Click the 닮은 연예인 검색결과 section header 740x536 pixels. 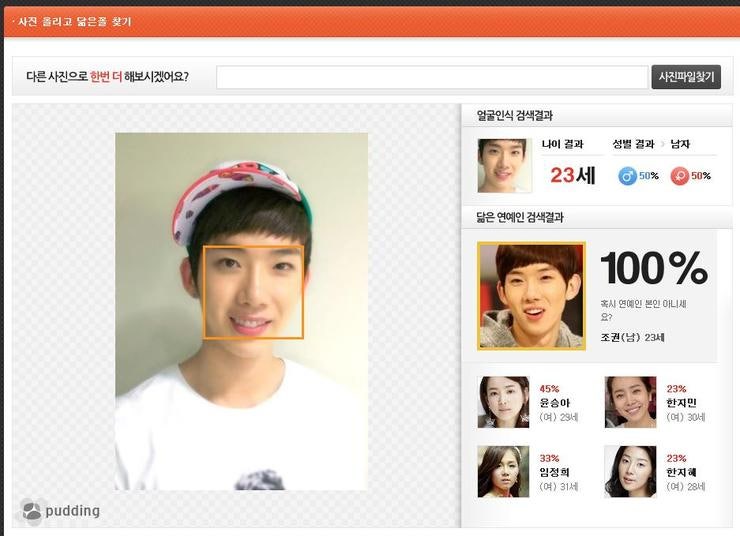tap(527, 217)
